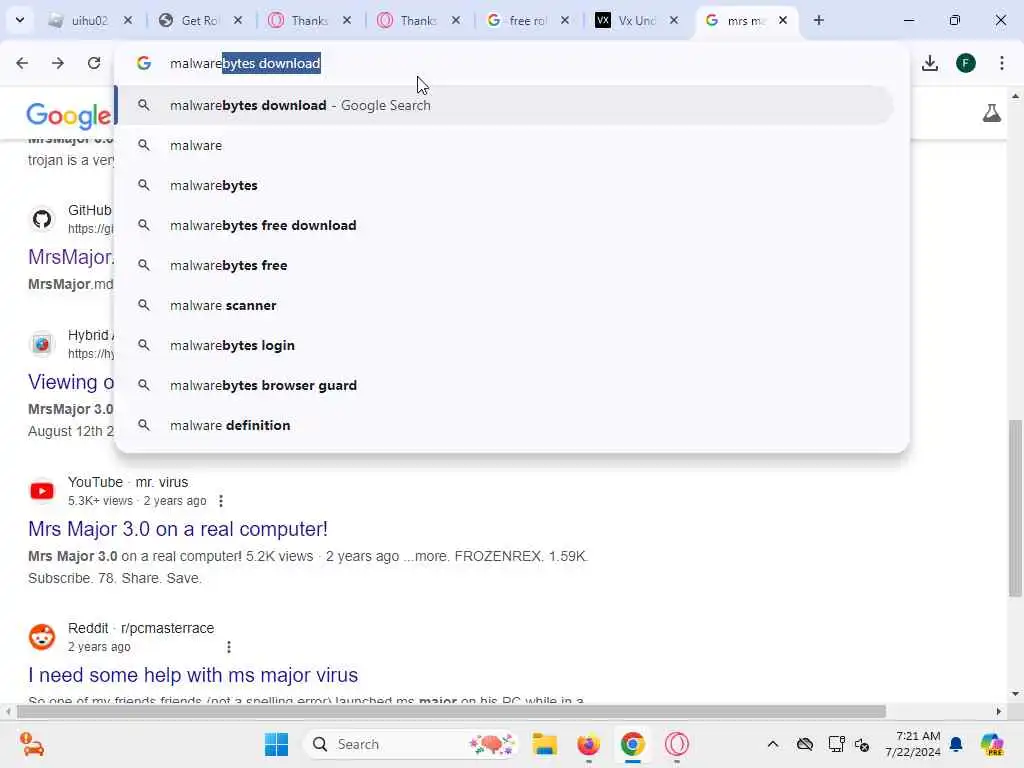Click in the address bar text field
This screenshot has width=1024, height=768.
click(511, 63)
